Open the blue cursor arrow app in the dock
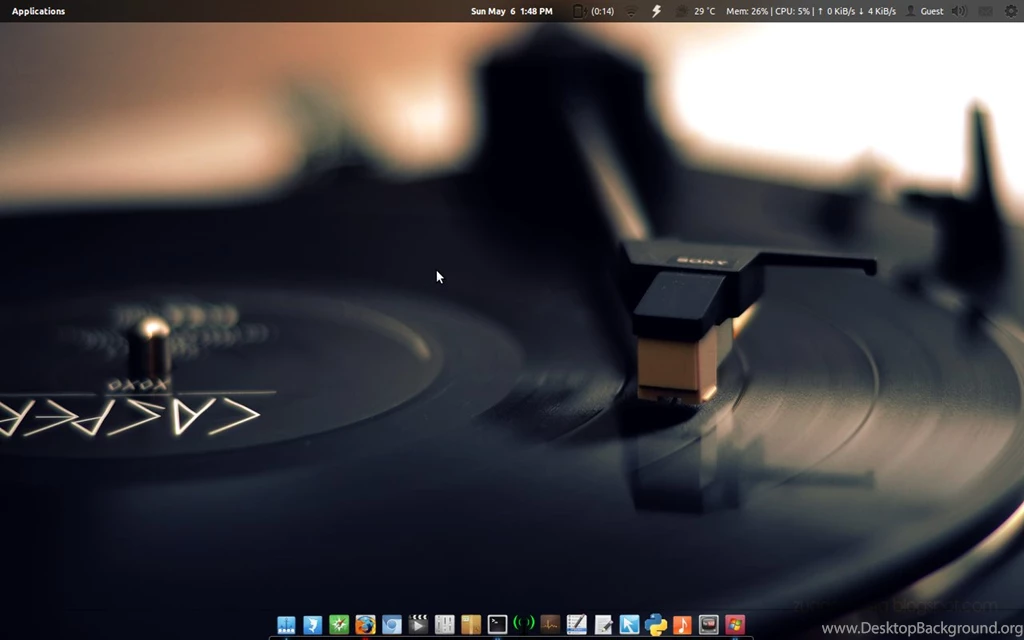 [x=630, y=625]
